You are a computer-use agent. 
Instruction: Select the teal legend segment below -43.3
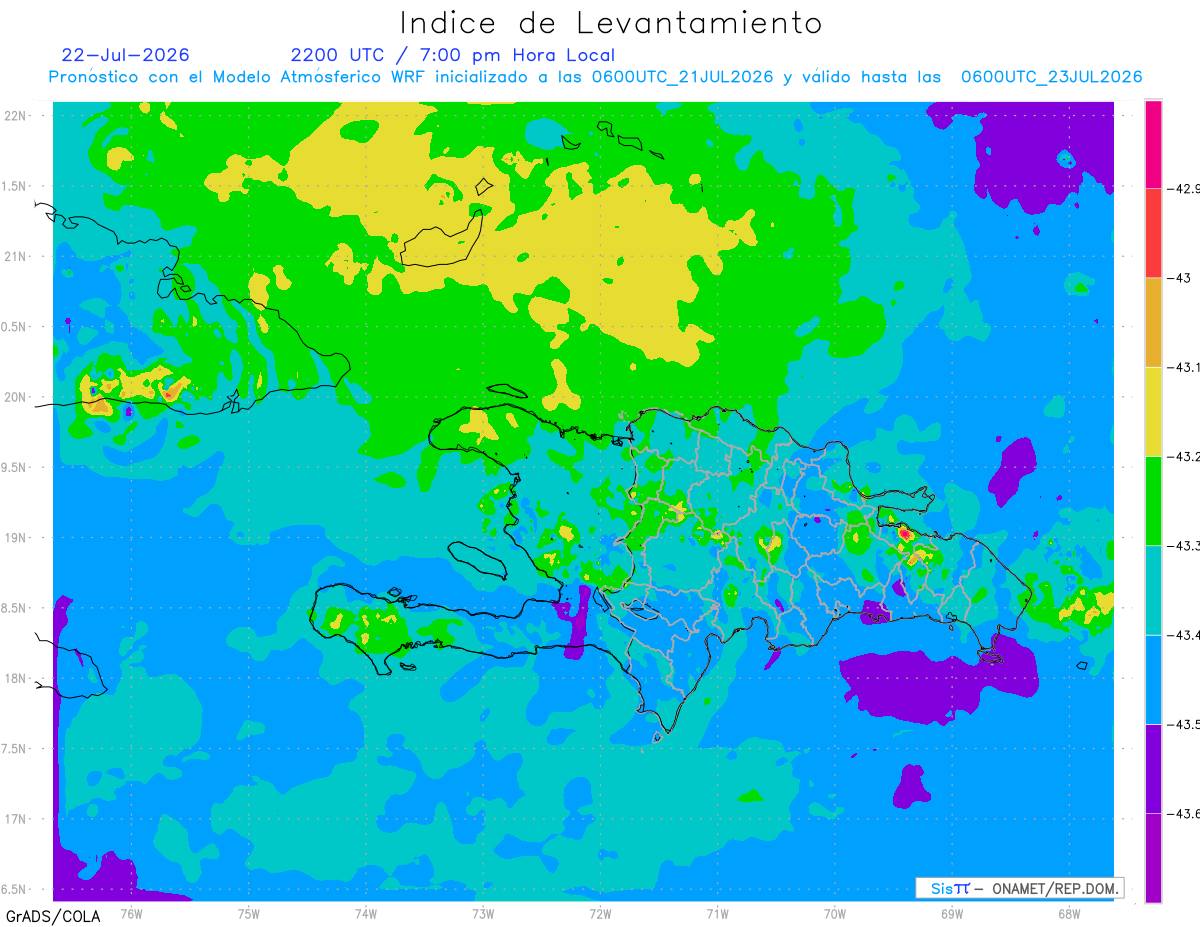1153,590
